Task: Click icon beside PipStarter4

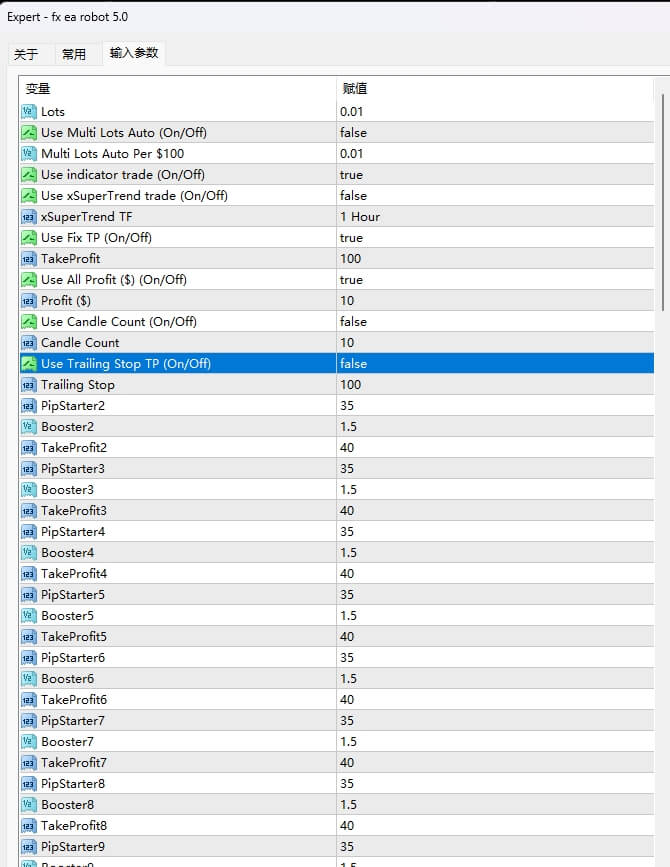Action: [x=29, y=532]
